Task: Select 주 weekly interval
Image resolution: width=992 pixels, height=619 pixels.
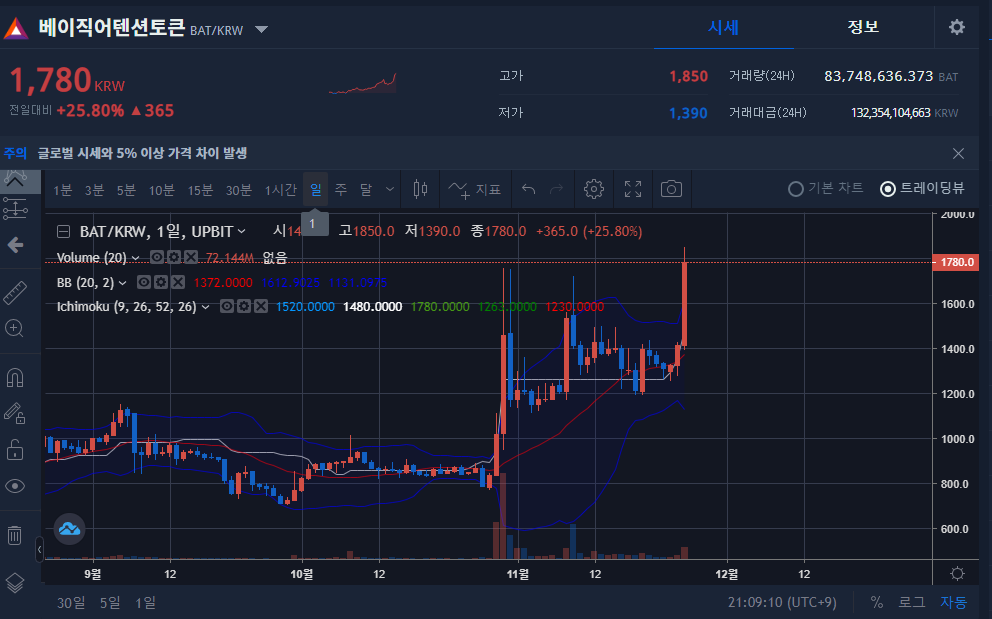Action: coord(340,190)
